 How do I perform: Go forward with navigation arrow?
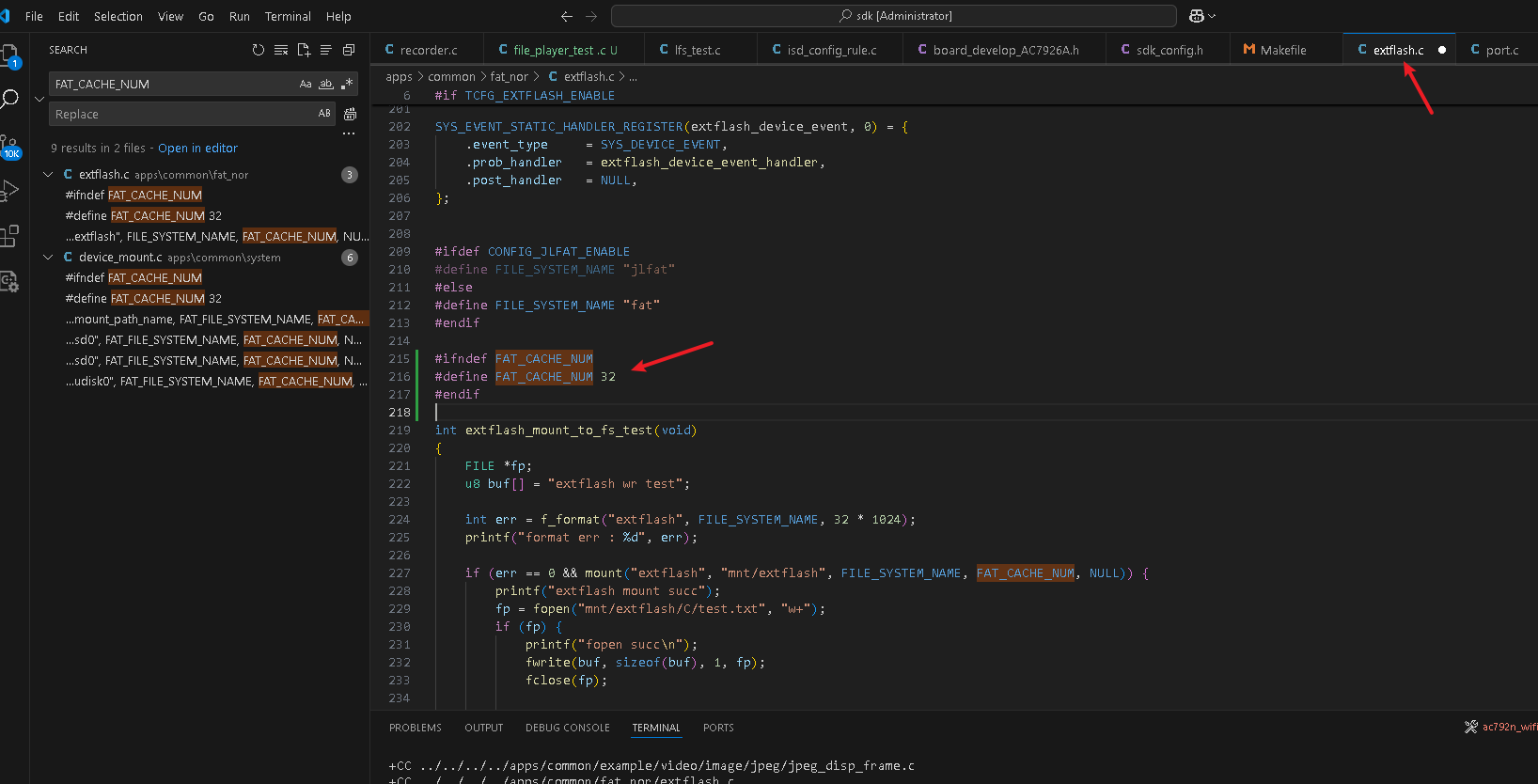click(x=591, y=16)
